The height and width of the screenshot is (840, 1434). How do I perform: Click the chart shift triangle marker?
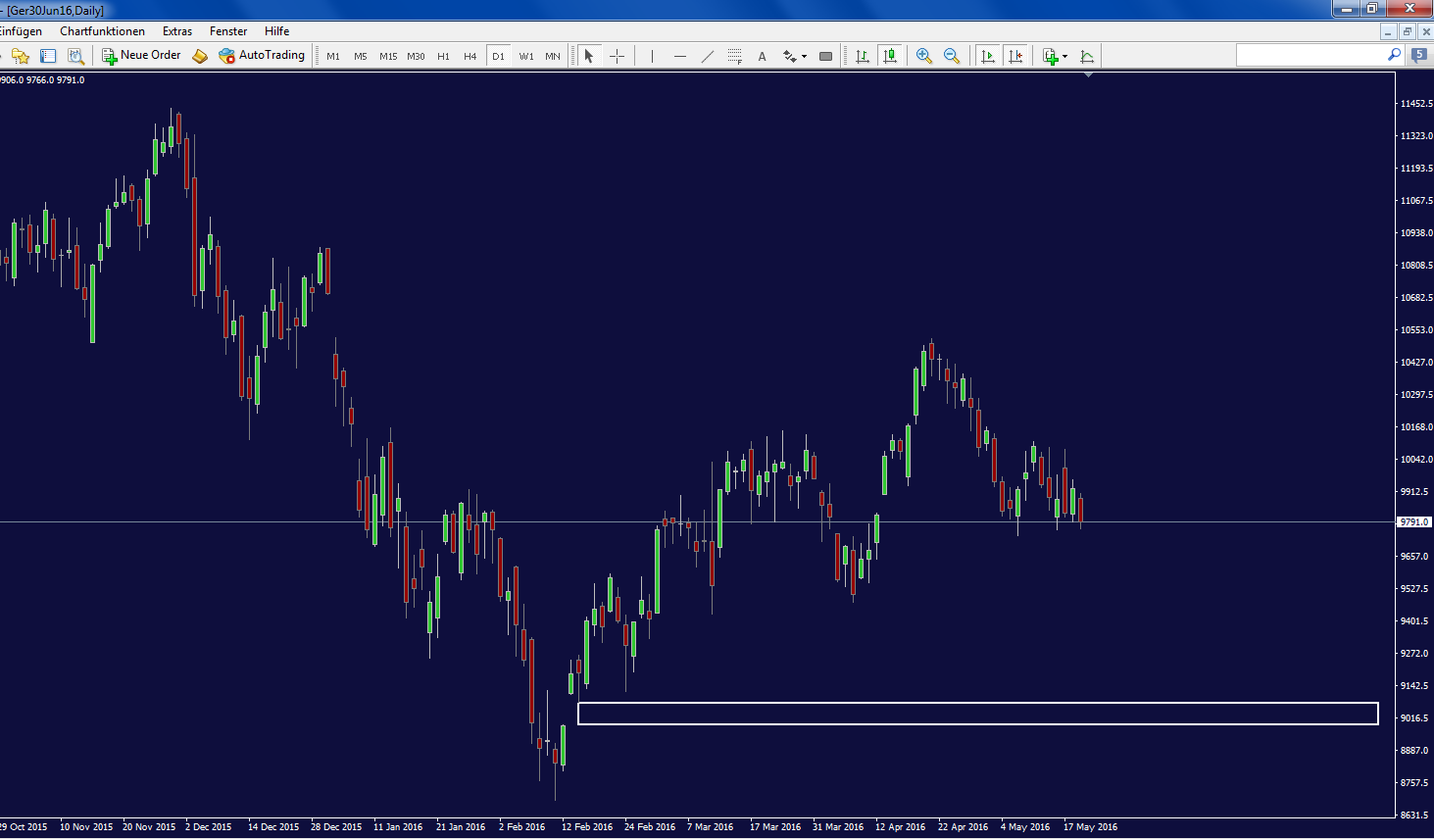pyautogui.click(x=1088, y=74)
